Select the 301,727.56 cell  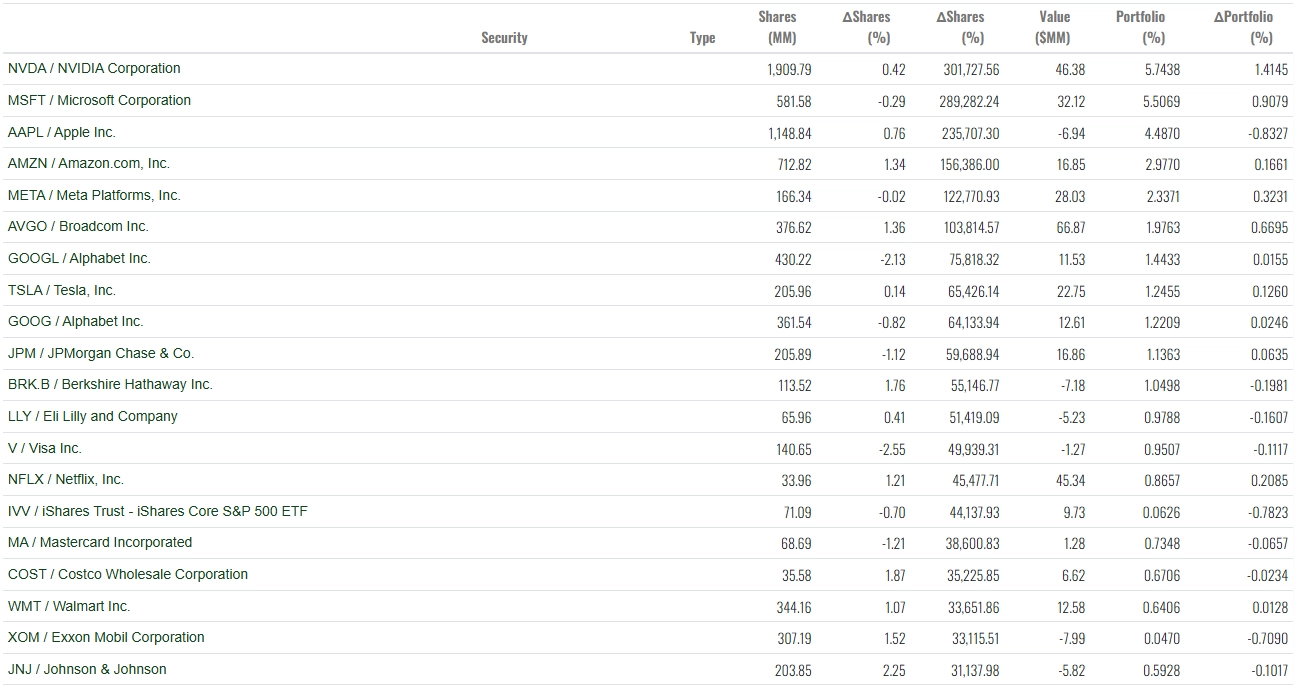971,70
